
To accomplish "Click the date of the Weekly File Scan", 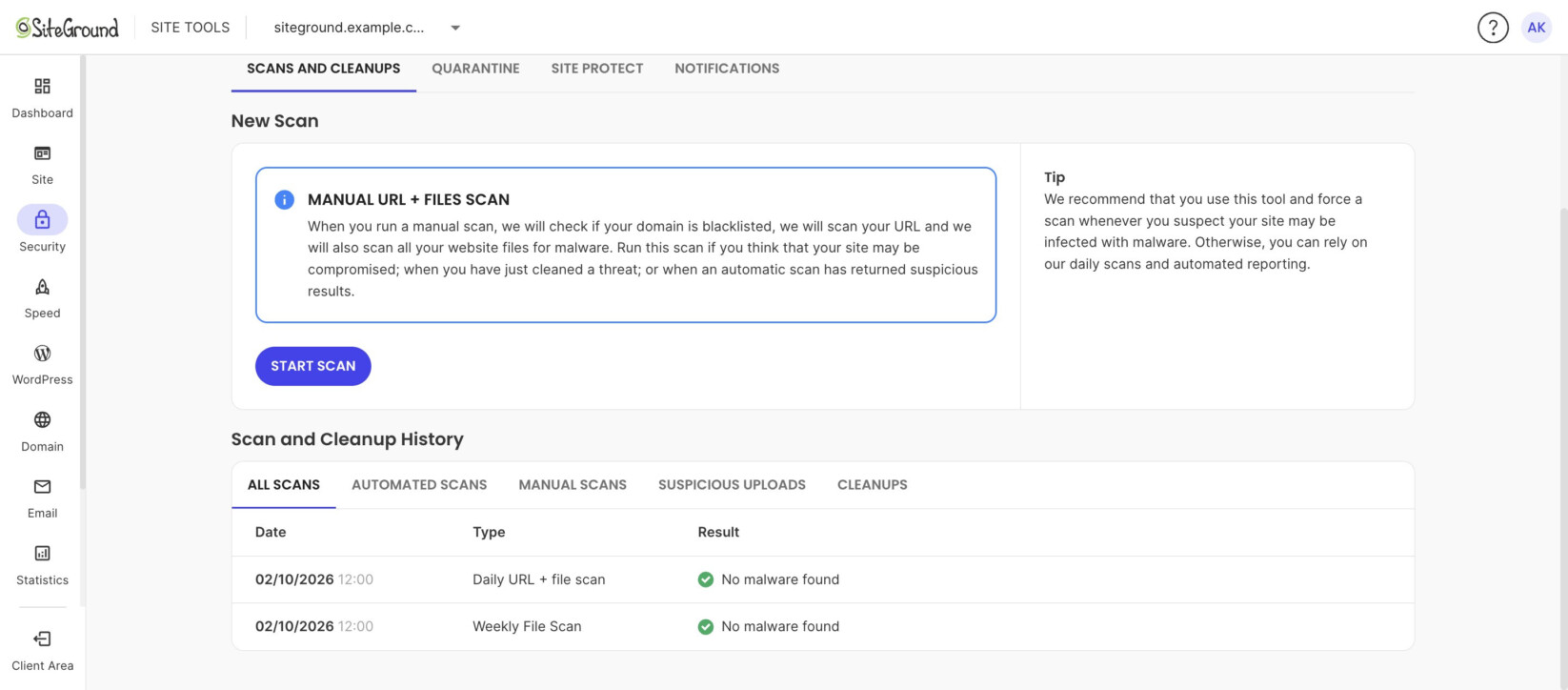I will click(x=314, y=626).
